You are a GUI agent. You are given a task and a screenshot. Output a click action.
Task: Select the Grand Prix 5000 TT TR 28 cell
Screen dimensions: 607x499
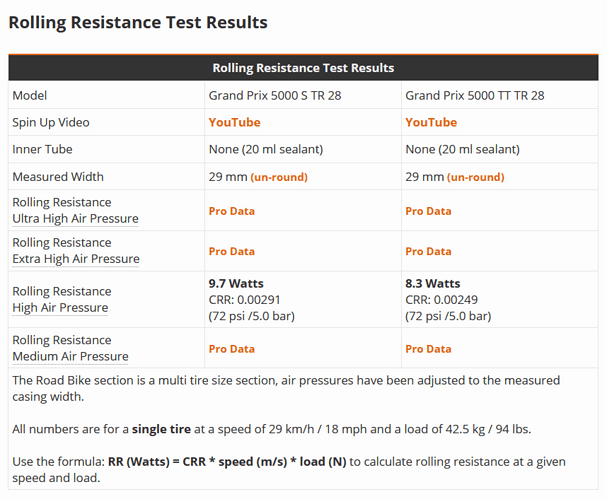(475, 95)
